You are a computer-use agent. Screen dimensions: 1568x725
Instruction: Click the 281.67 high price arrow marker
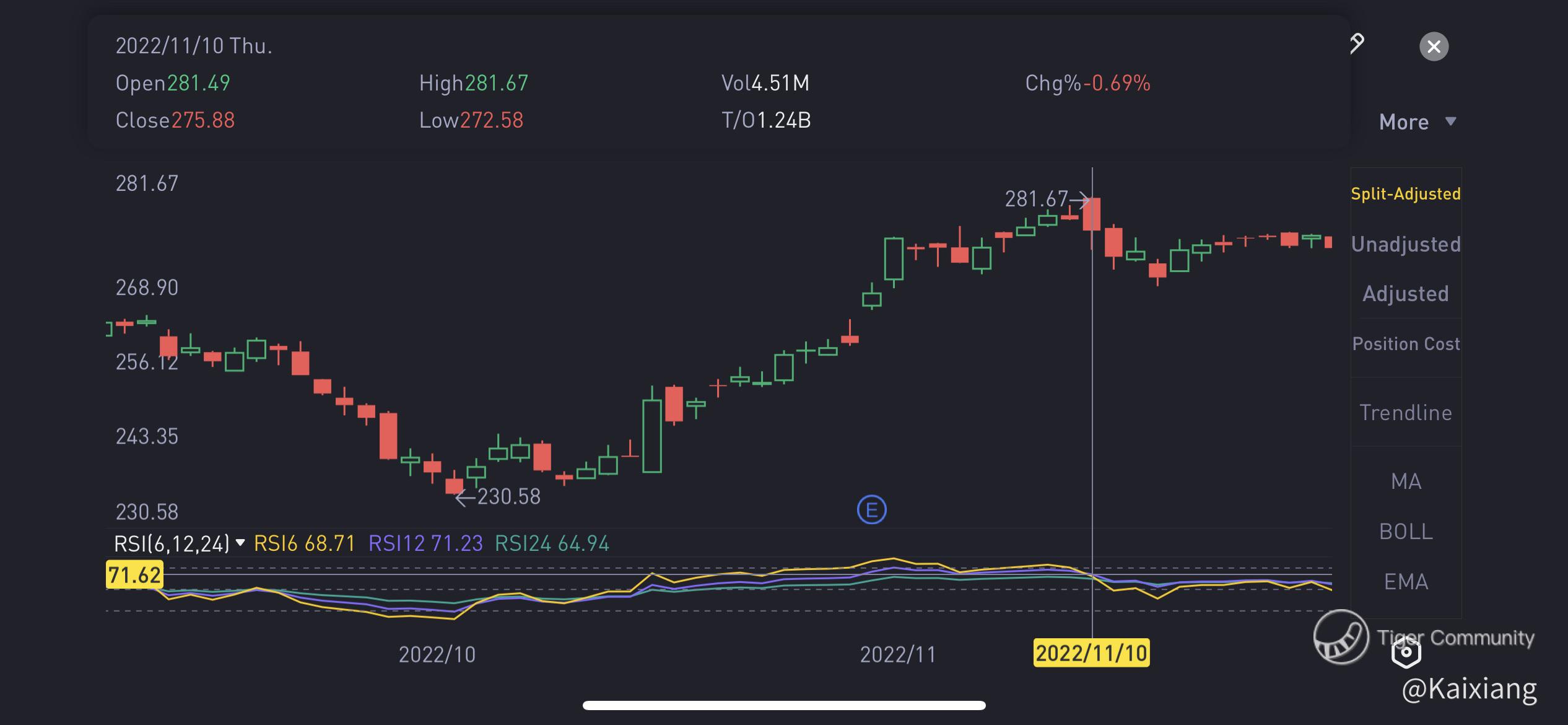(1047, 199)
